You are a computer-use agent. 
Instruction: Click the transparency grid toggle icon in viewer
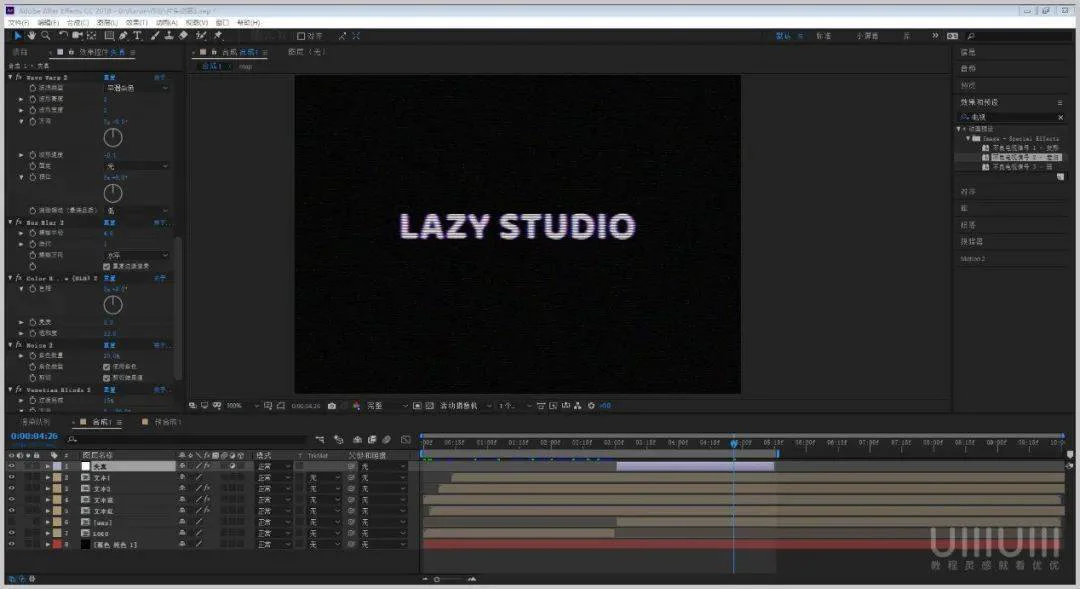(x=430, y=406)
